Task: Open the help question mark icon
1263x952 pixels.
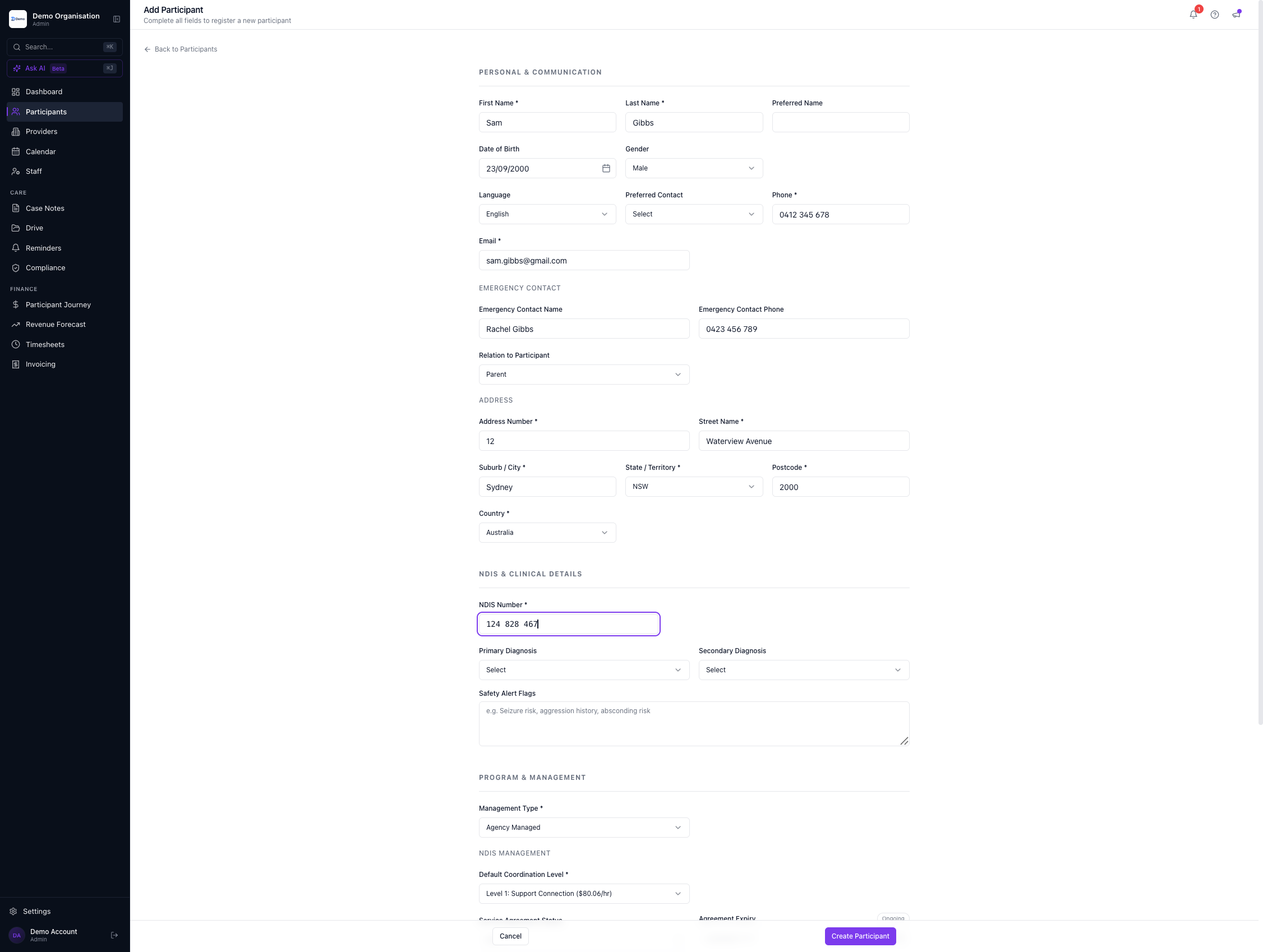Action: pyautogui.click(x=1214, y=15)
